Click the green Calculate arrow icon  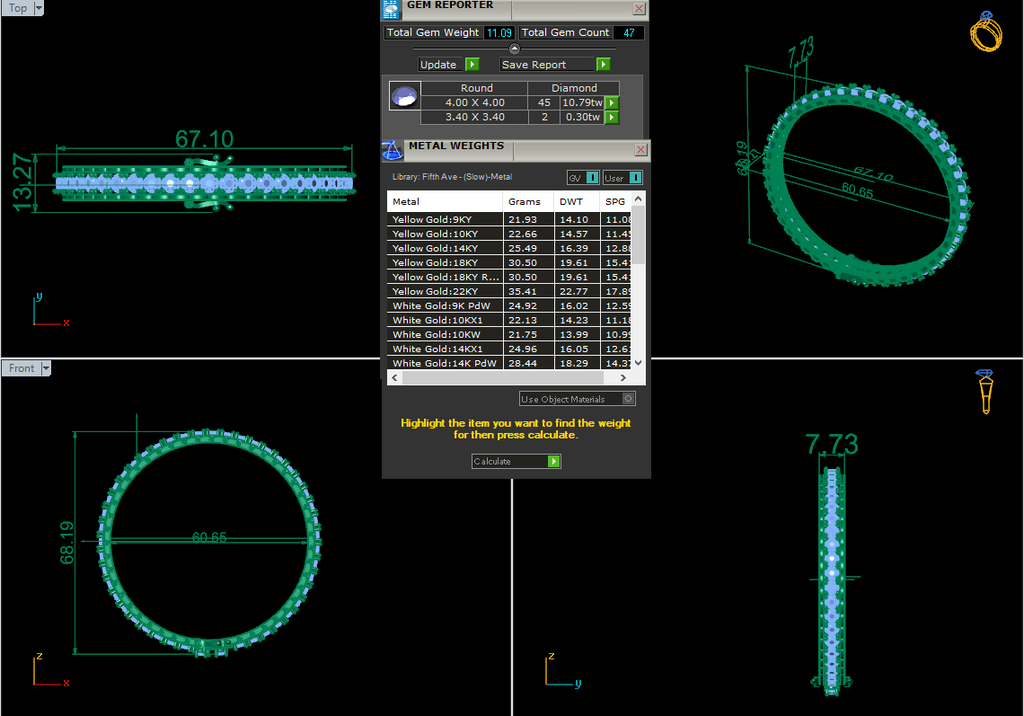(554, 461)
